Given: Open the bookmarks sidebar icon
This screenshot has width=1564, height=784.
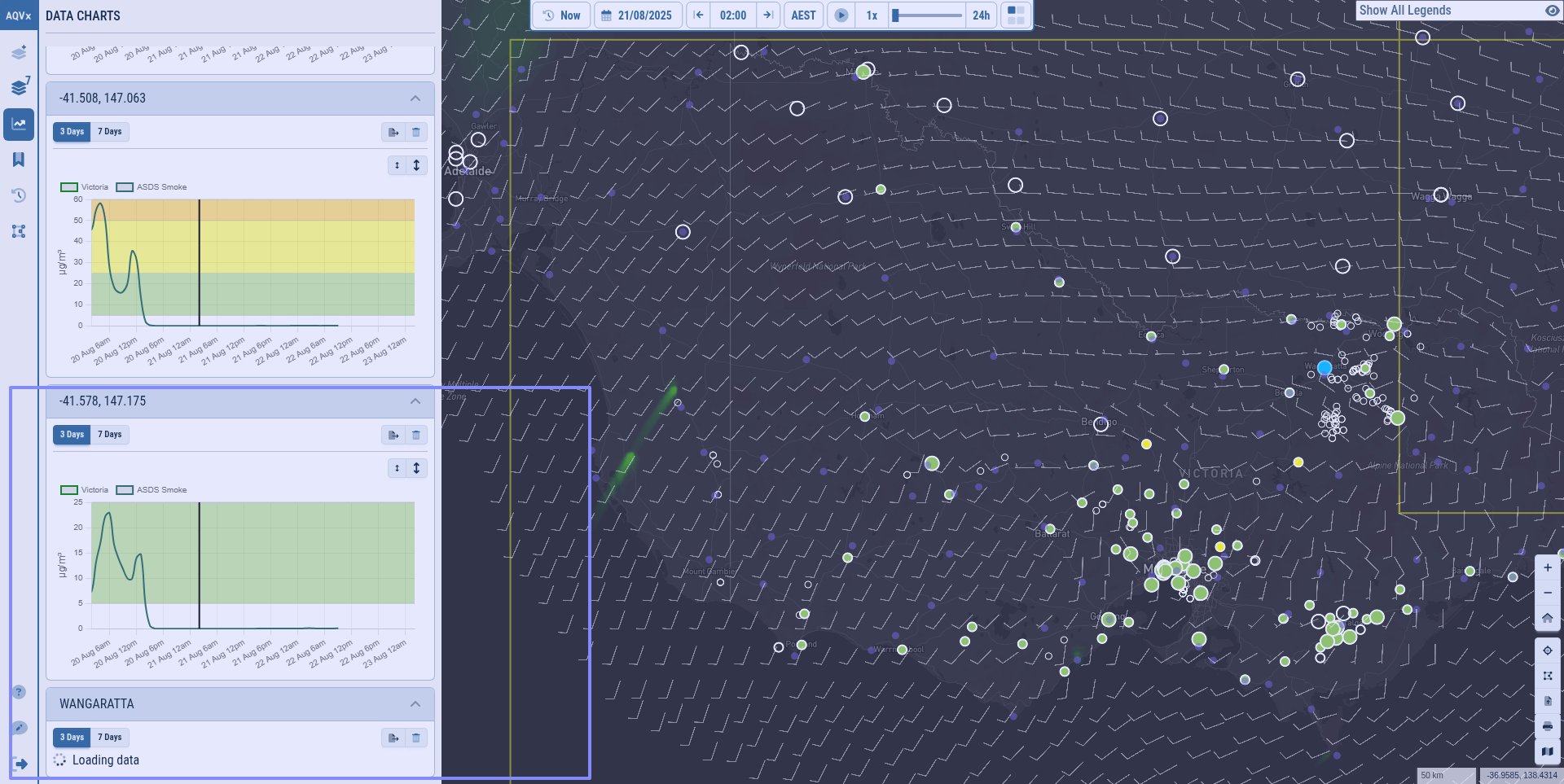Looking at the screenshot, I should [x=19, y=160].
